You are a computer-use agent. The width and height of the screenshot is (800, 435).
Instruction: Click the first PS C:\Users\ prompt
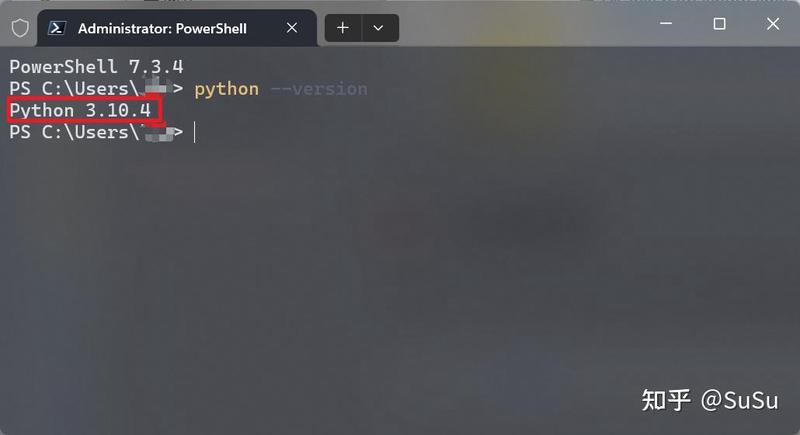click(x=74, y=89)
